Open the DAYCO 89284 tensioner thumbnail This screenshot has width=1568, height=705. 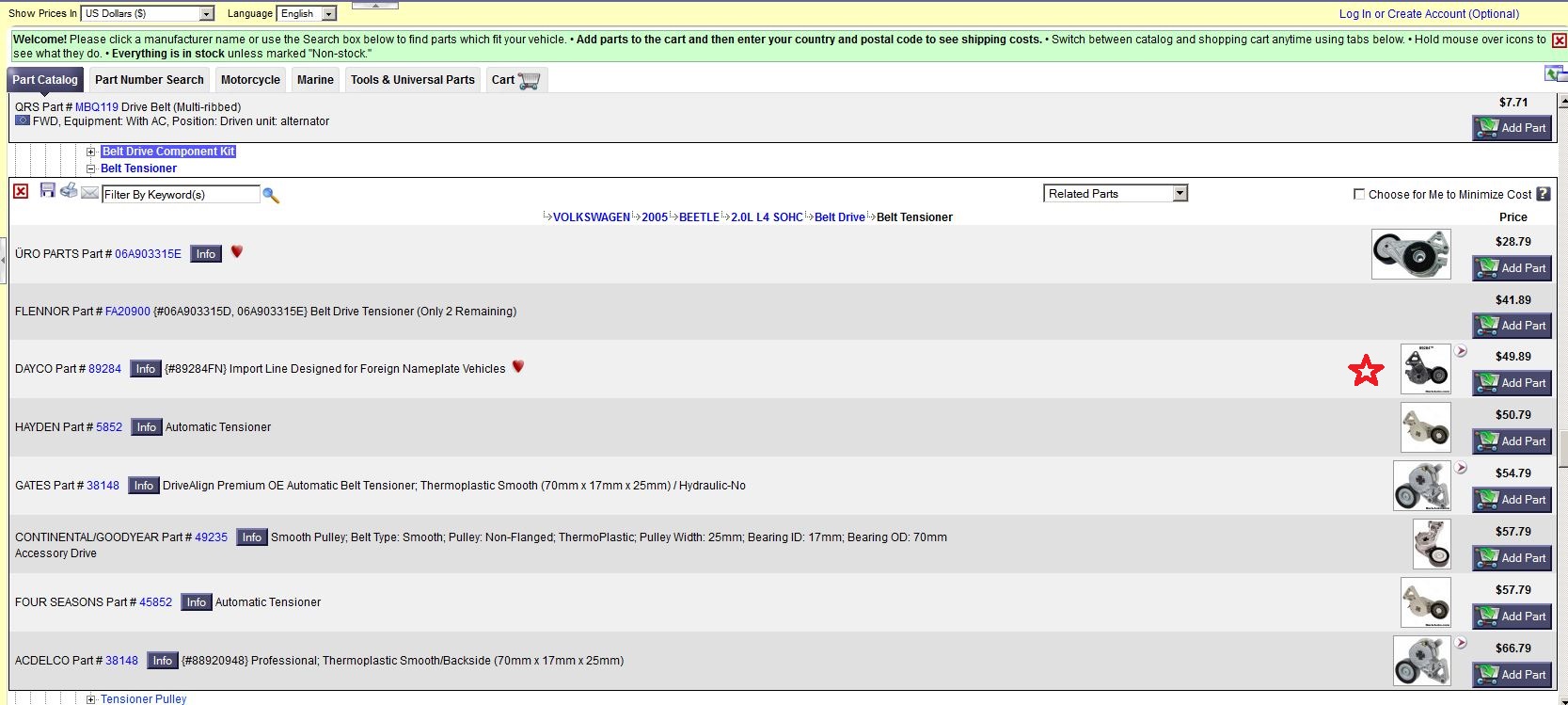(x=1426, y=369)
